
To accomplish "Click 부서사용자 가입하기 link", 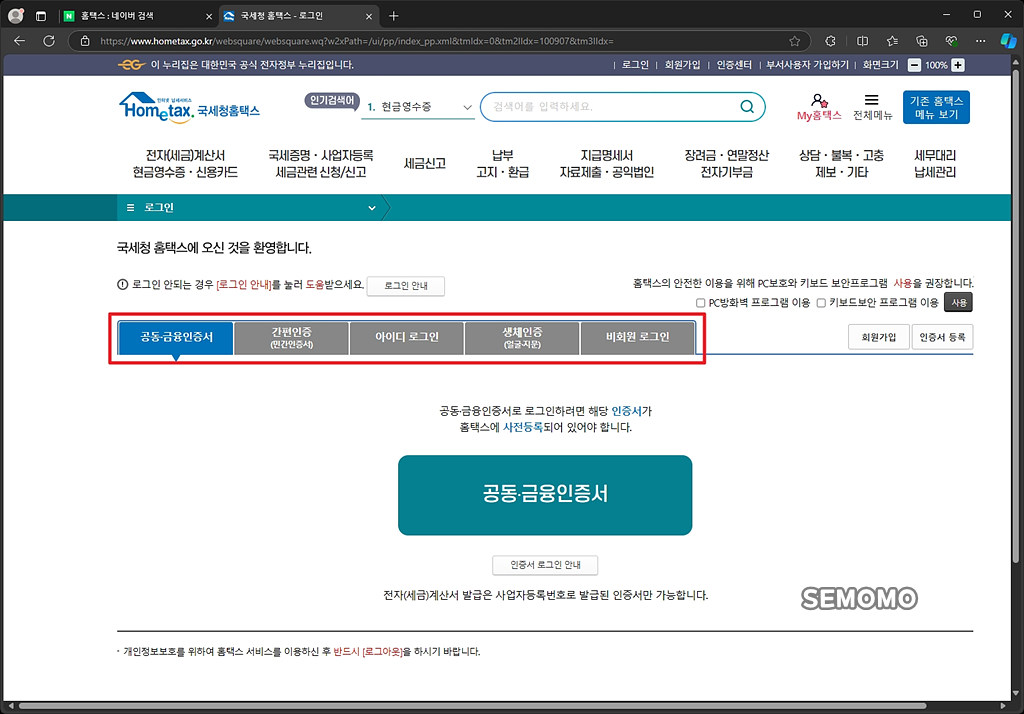I will 807,65.
